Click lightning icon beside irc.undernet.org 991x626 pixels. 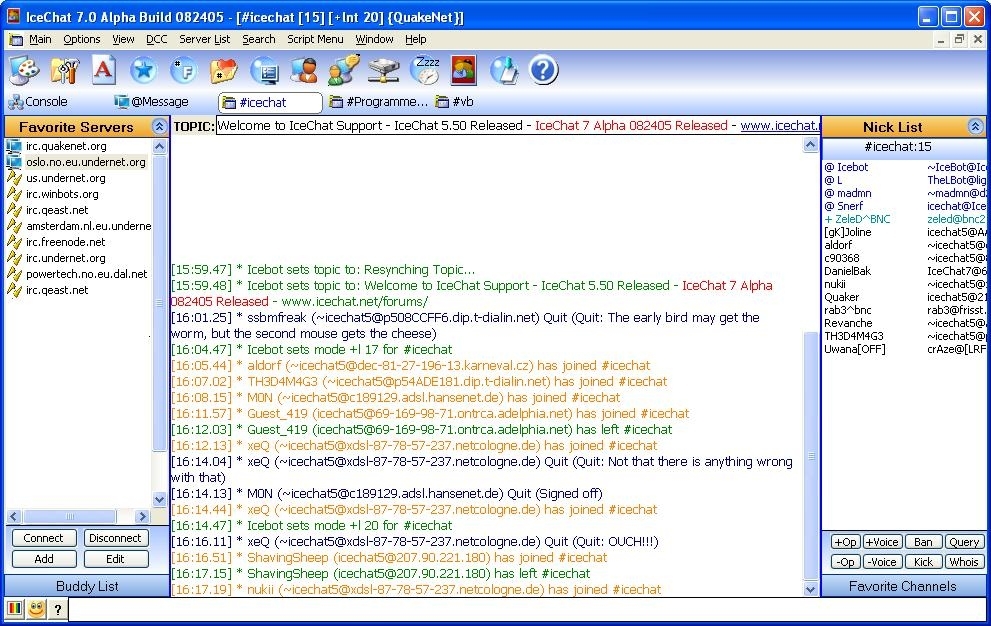coord(14,258)
